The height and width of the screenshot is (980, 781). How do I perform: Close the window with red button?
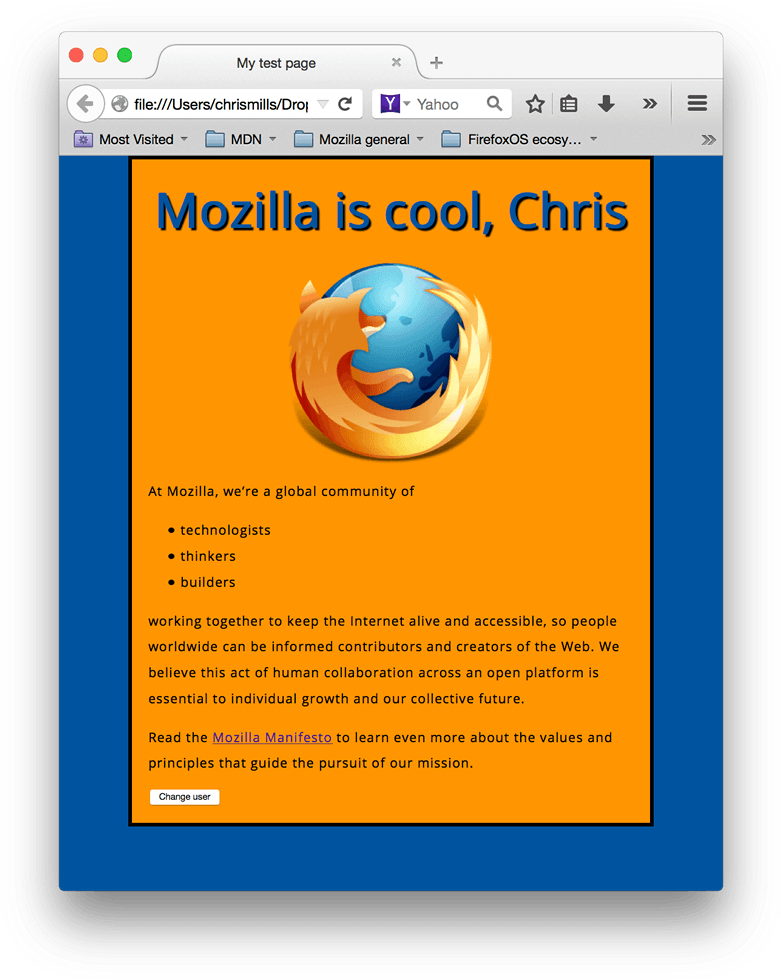pos(76,55)
